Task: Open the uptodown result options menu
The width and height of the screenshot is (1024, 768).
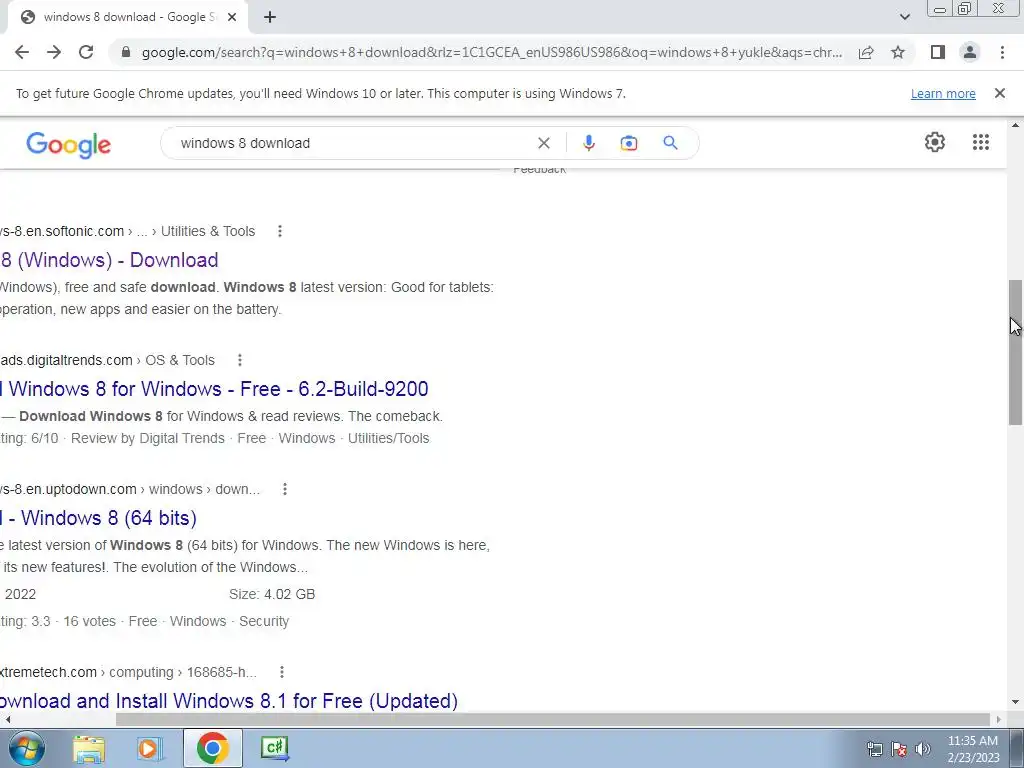Action: [x=285, y=489]
